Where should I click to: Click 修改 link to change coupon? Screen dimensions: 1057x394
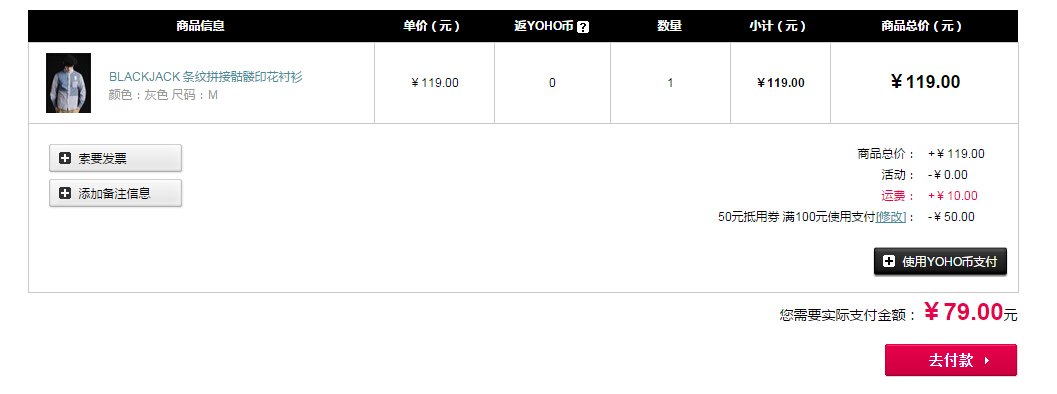890,217
